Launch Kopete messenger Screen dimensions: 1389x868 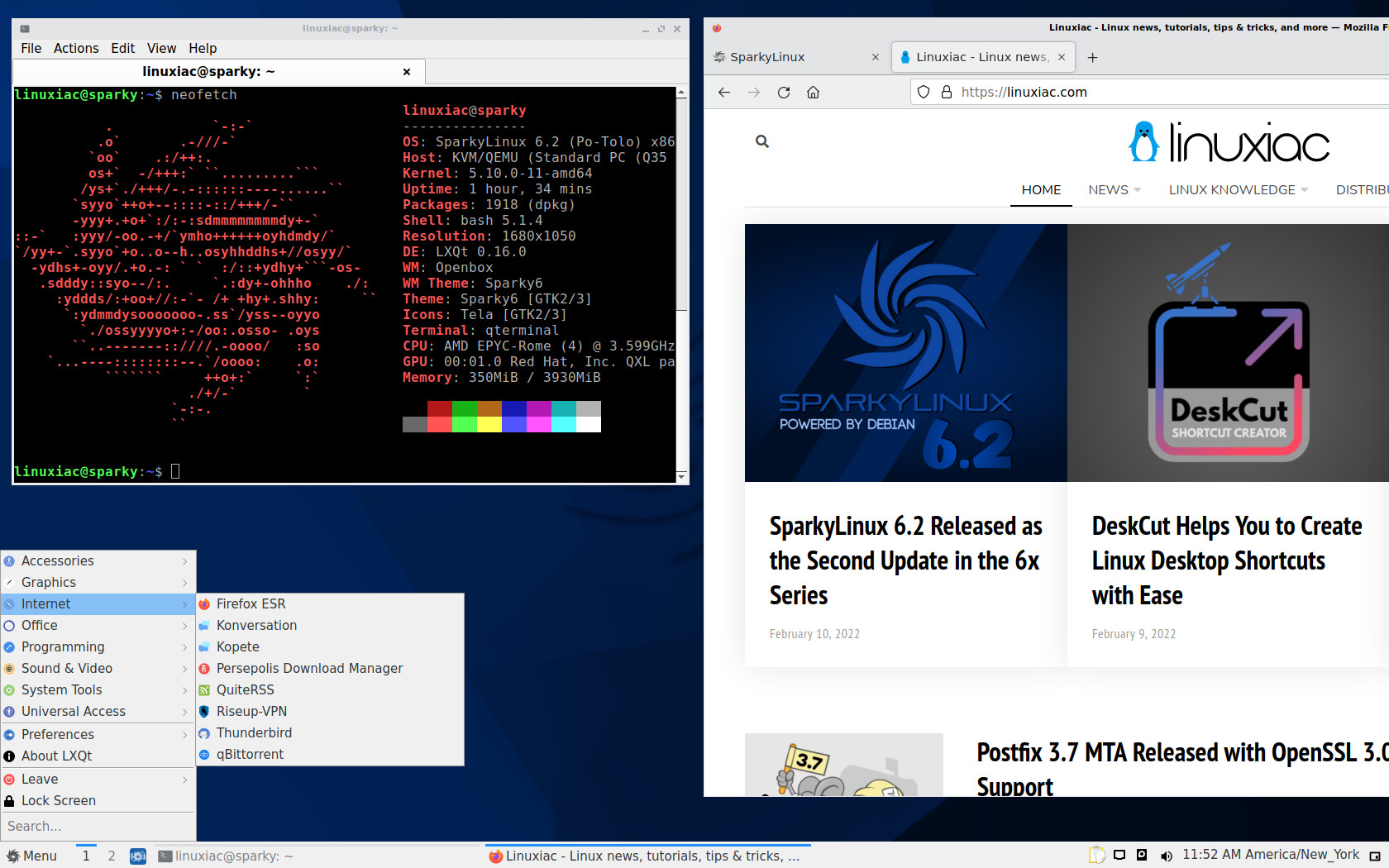coord(330,647)
